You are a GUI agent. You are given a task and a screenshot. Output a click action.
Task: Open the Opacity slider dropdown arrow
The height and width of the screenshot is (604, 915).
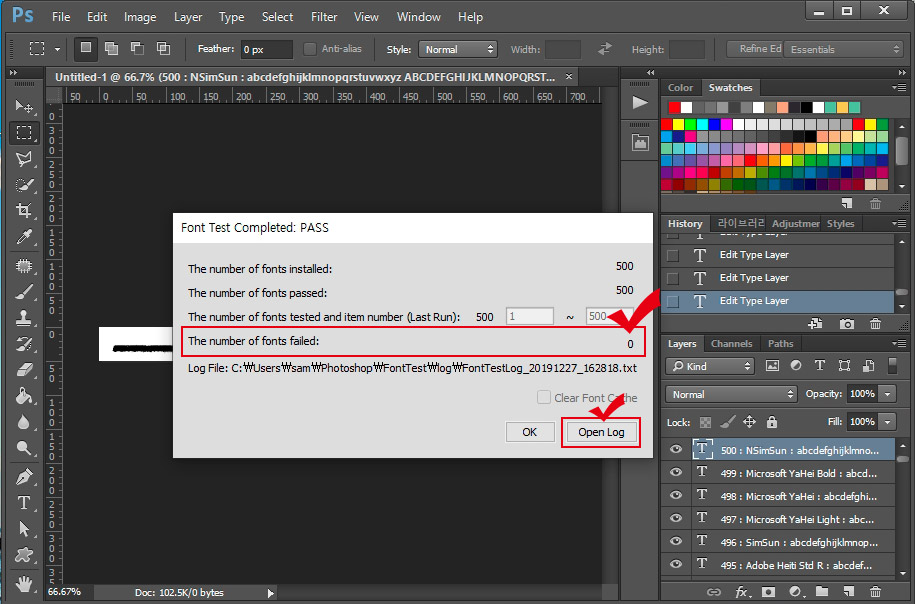(888, 394)
